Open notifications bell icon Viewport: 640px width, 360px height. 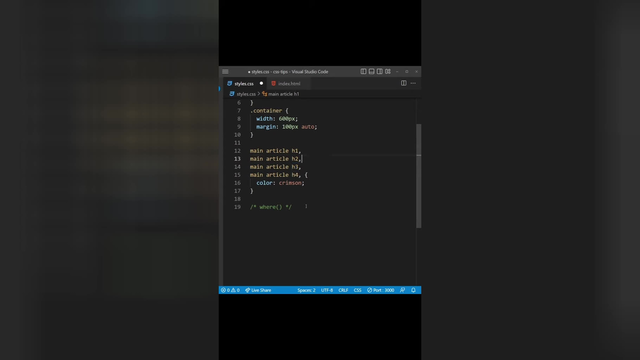point(413,290)
